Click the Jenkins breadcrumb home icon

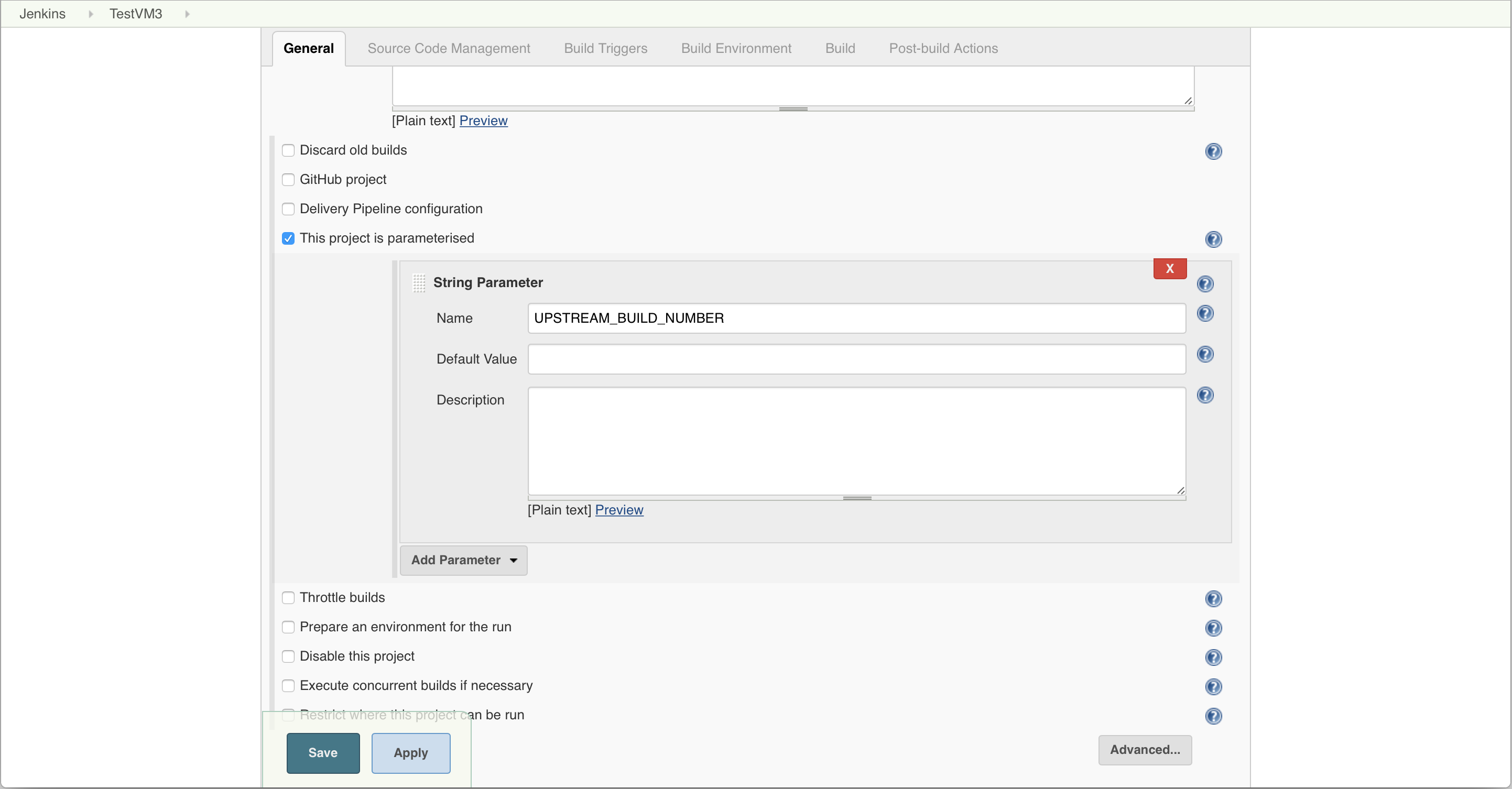(x=42, y=13)
